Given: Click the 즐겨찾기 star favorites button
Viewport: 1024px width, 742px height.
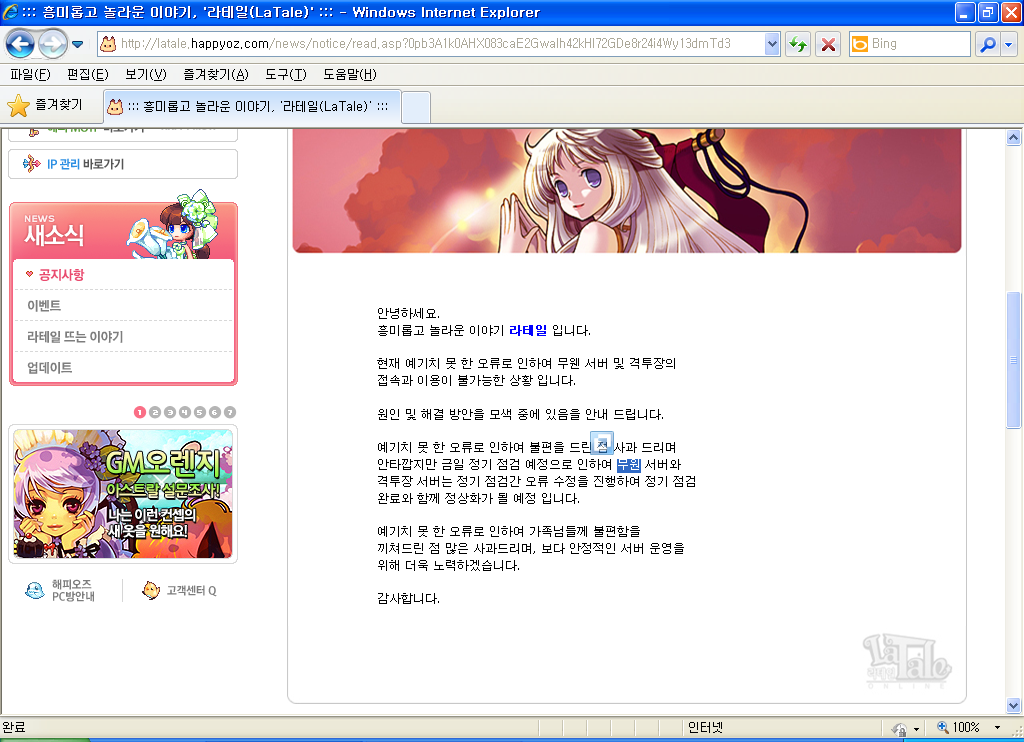Looking at the screenshot, I should [44, 105].
